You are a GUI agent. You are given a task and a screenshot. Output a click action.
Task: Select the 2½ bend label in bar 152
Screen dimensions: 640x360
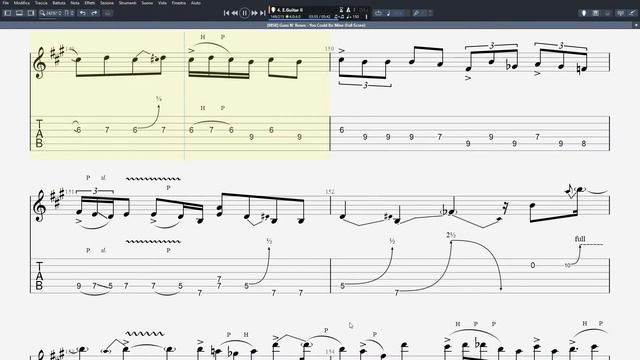pos(451,236)
